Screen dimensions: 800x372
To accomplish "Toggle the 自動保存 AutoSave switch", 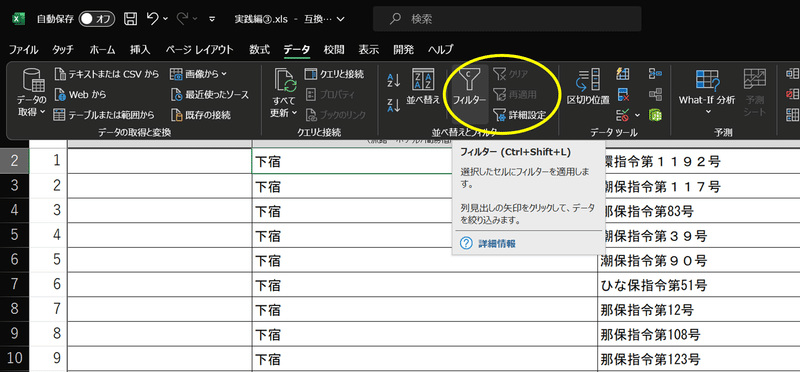I will tap(97, 19).
